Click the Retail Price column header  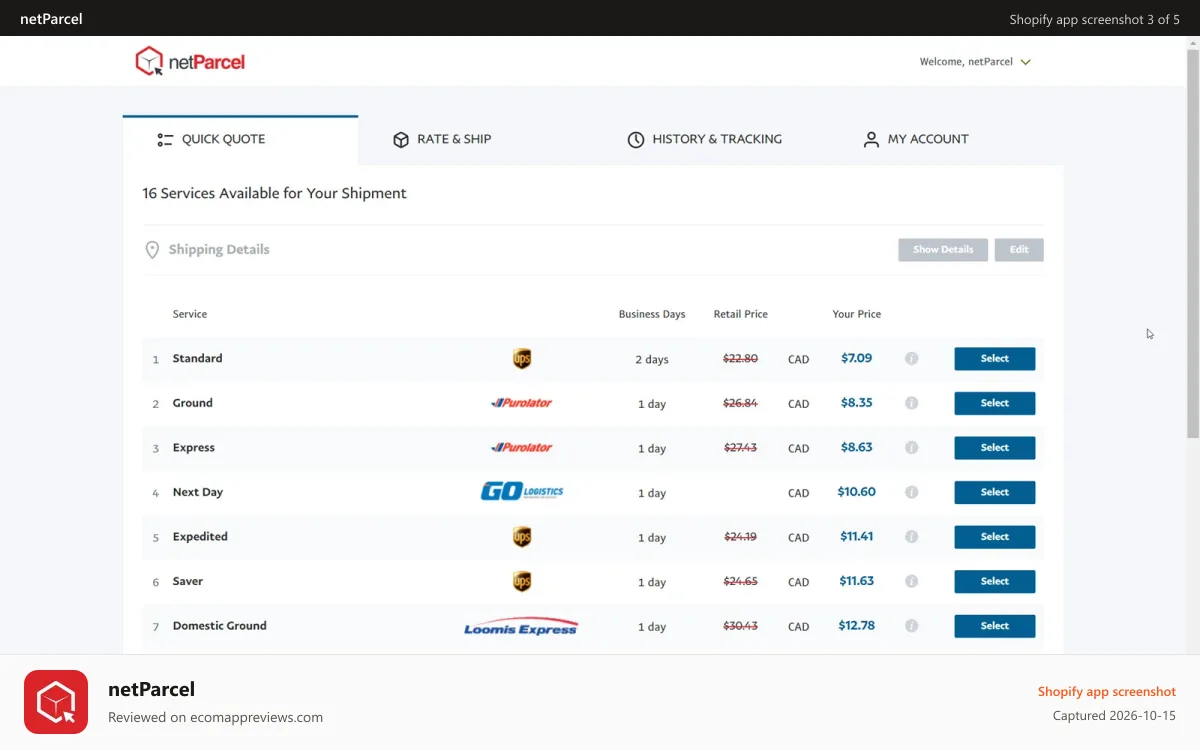(741, 314)
